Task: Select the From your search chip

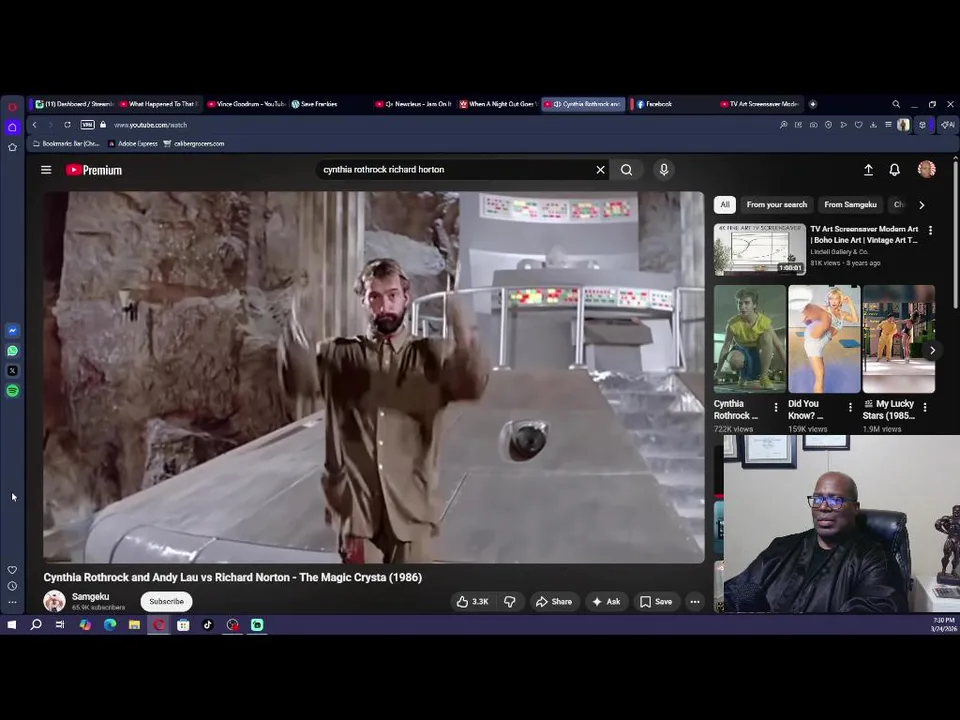Action: [776, 204]
